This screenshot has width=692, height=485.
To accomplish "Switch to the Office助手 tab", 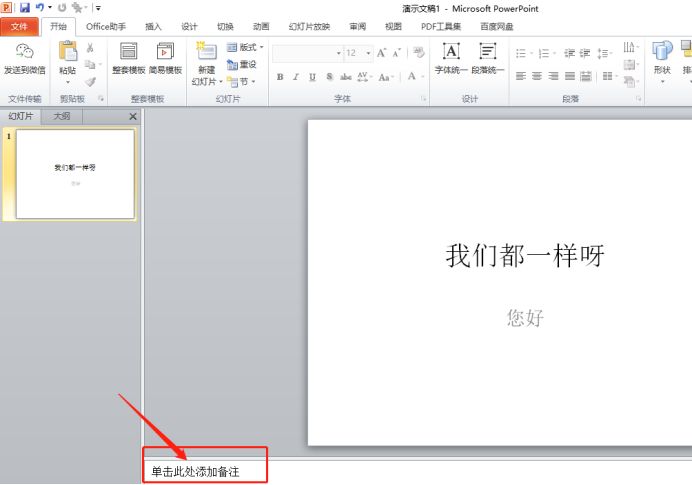I will [x=105, y=26].
